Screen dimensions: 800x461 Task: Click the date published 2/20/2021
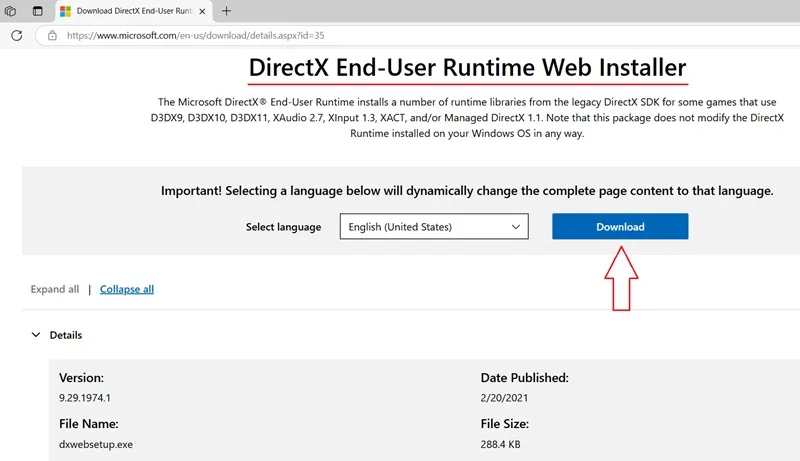pos(504,398)
